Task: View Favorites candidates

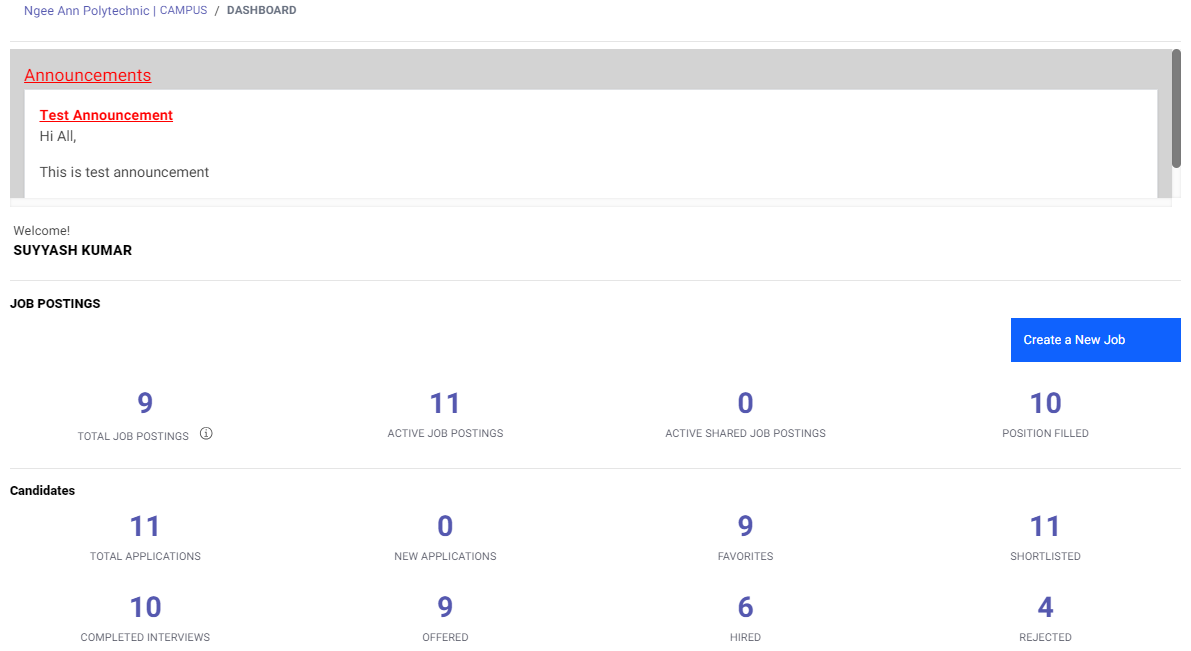Action: (745, 525)
